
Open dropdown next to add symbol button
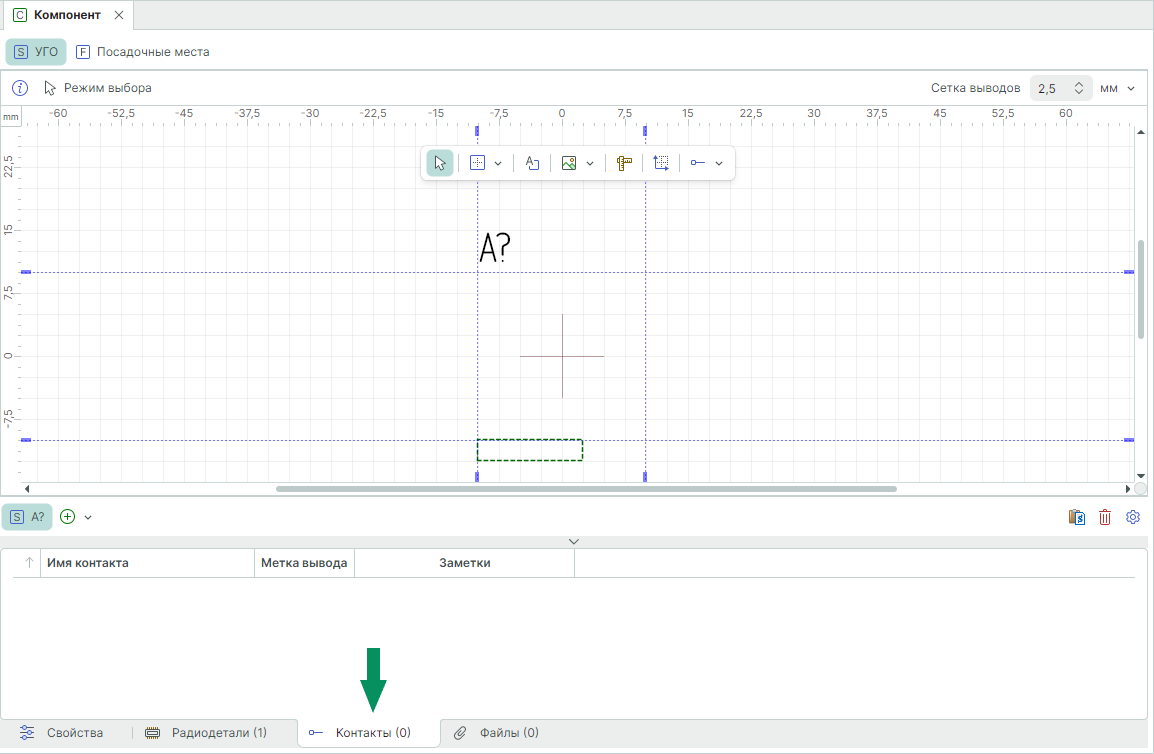(x=88, y=517)
